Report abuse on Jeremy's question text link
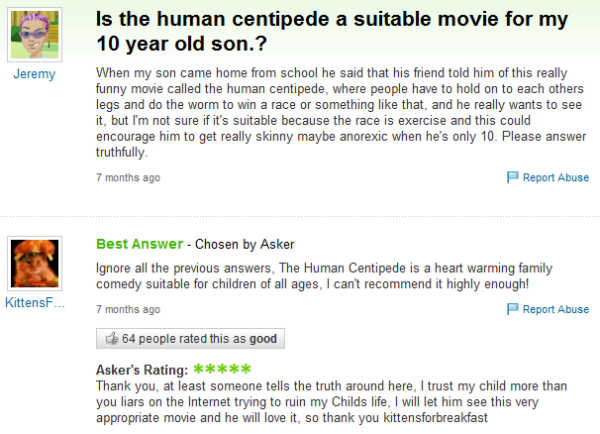The image size is (600, 434). [556, 177]
